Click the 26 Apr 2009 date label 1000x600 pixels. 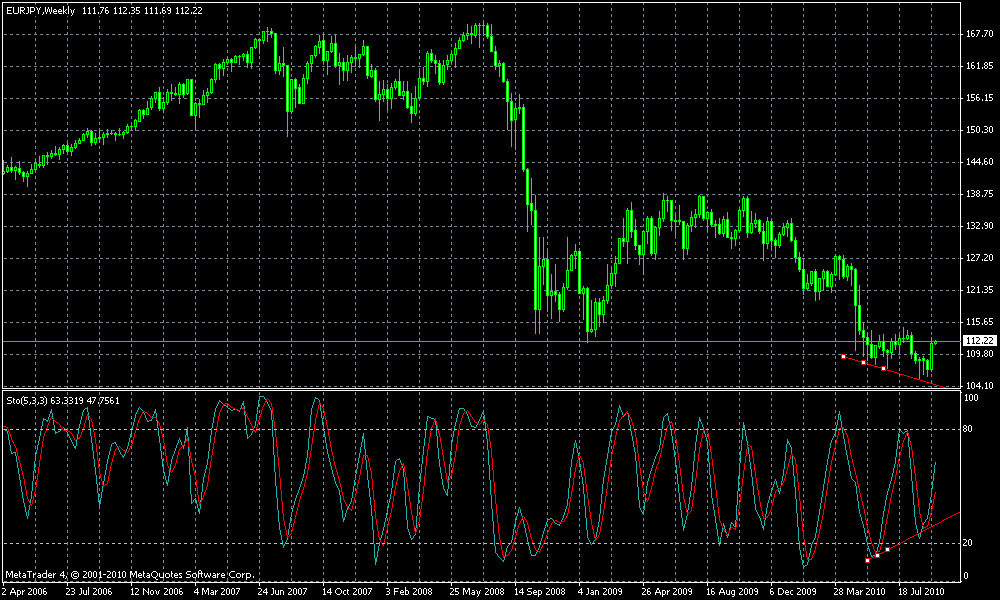[666, 591]
